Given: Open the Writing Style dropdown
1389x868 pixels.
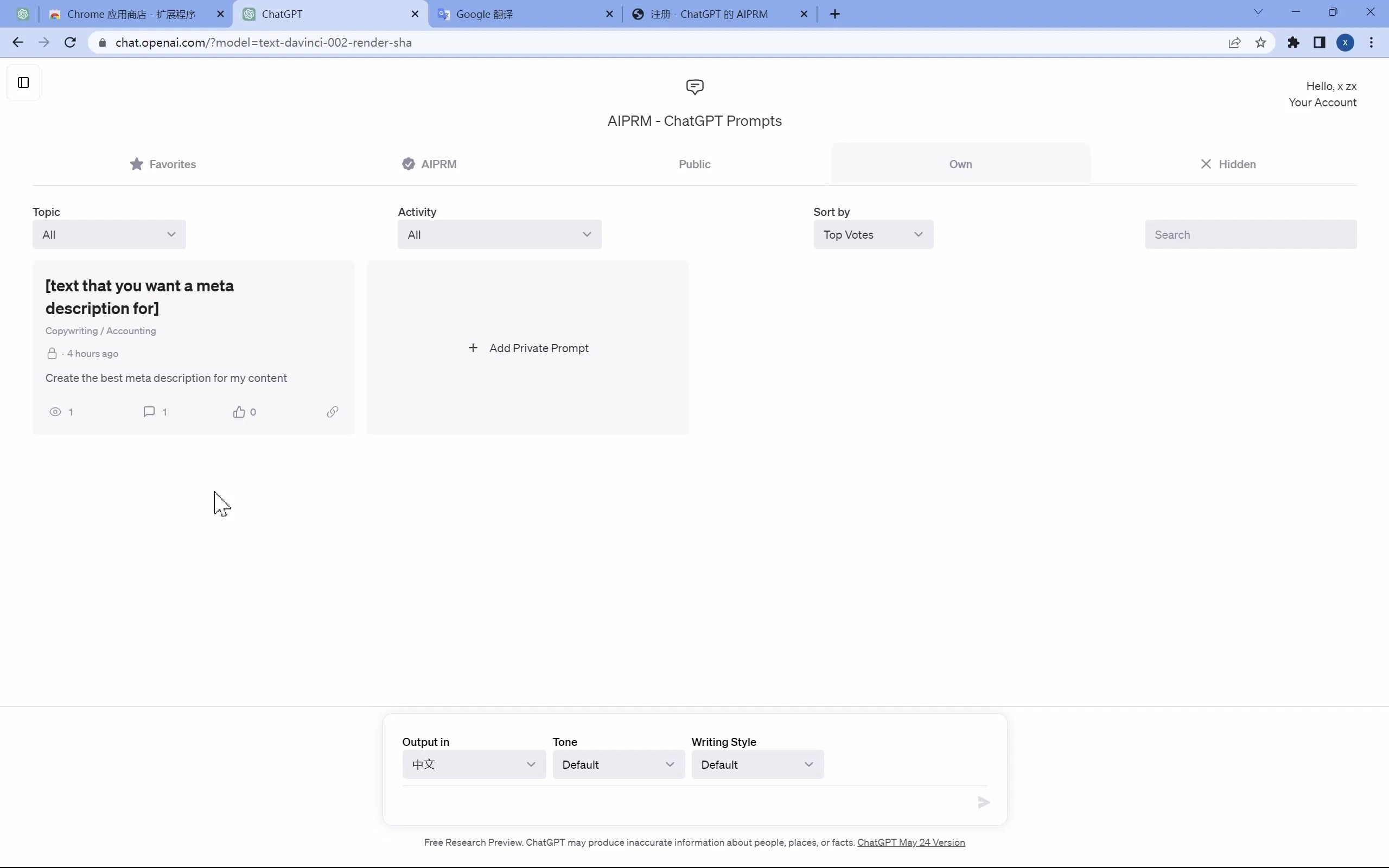Looking at the screenshot, I should pos(757,764).
